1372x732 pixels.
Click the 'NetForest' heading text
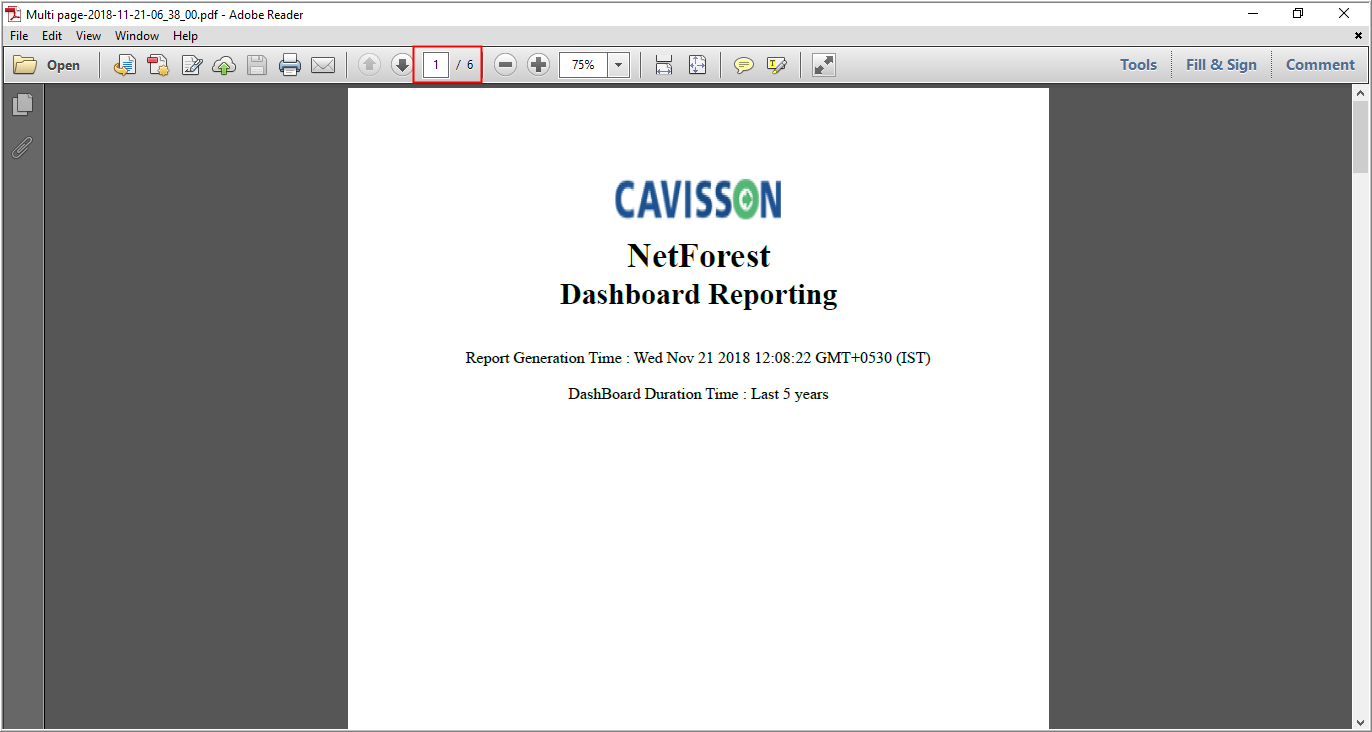(x=699, y=256)
